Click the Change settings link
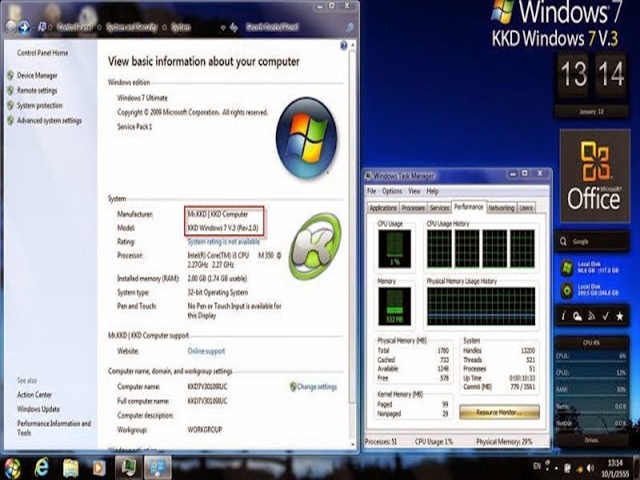This screenshot has width=640, height=480. click(317, 387)
